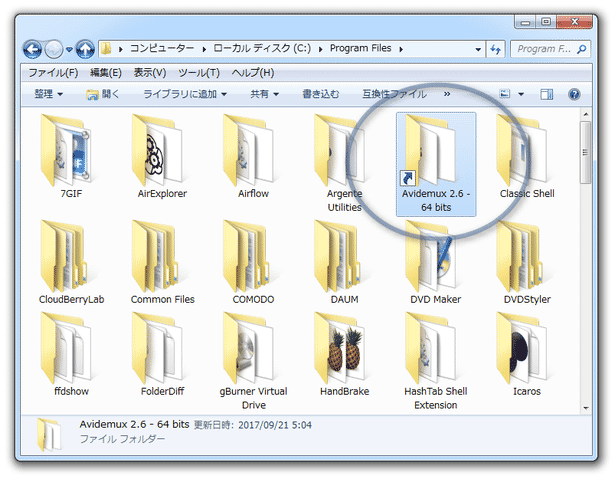Click the ファイル フォルダー type label
615x479 pixels.
click(x=122, y=439)
